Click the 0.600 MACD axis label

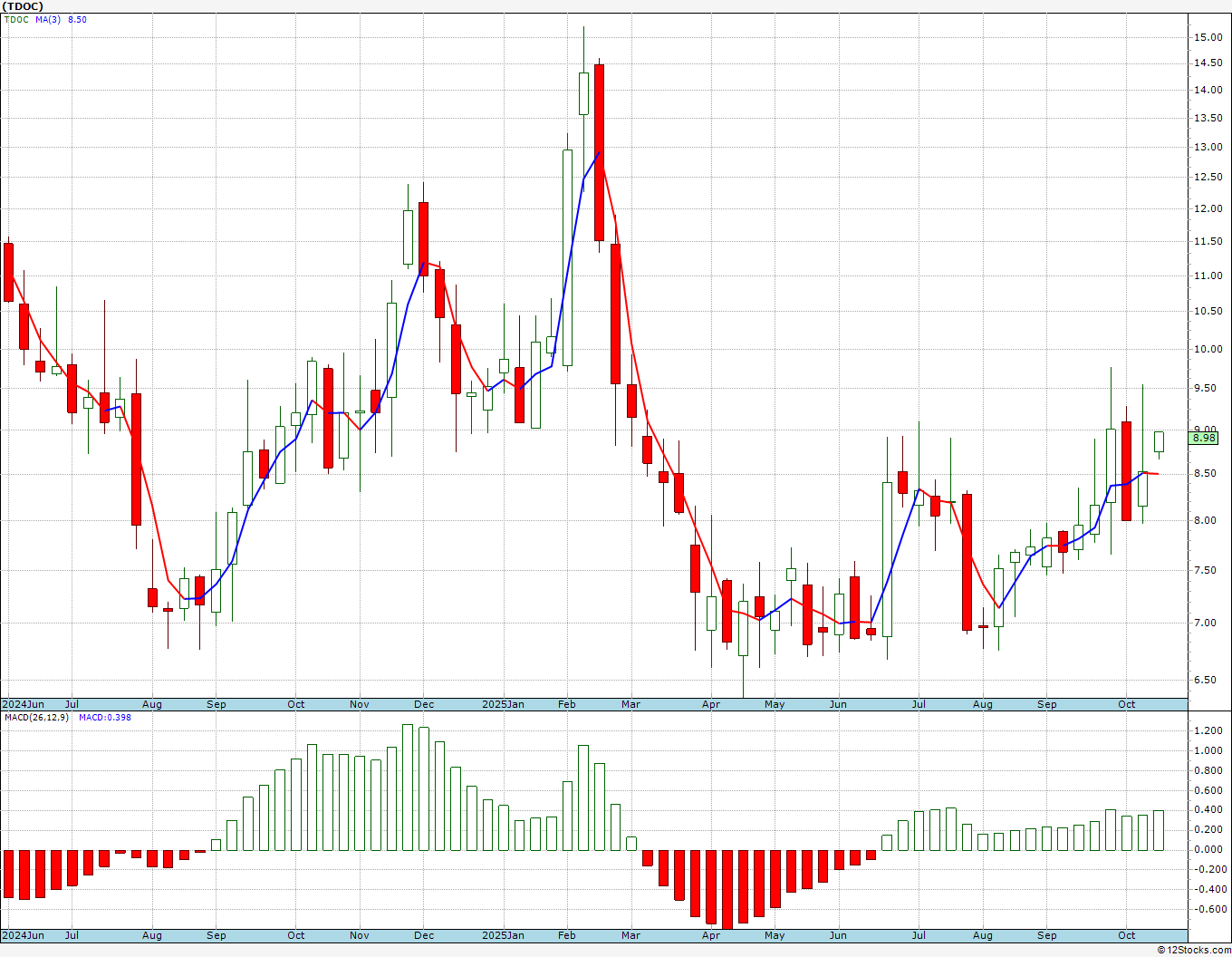tap(1208, 790)
